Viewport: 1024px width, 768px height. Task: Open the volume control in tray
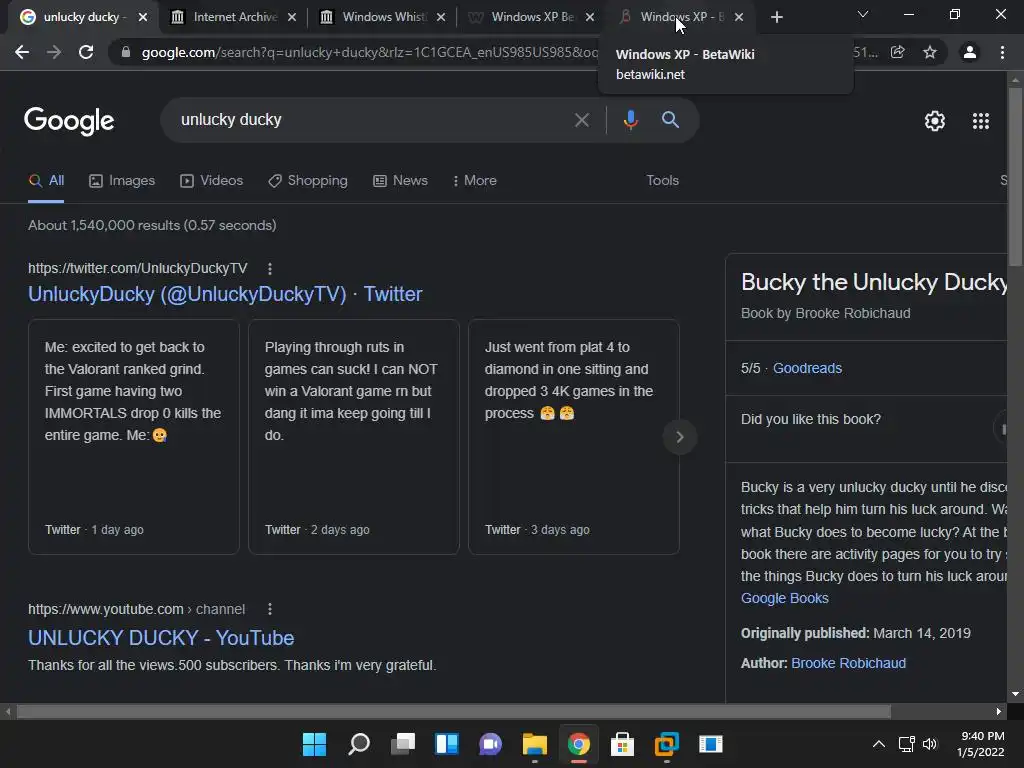930,744
